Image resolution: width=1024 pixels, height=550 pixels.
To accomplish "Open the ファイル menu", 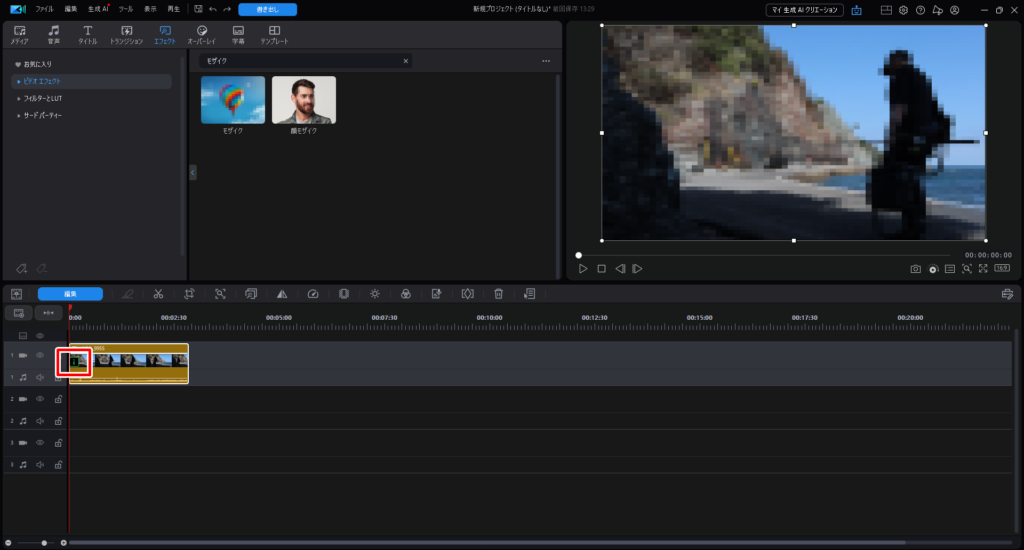I will pyautogui.click(x=44, y=9).
